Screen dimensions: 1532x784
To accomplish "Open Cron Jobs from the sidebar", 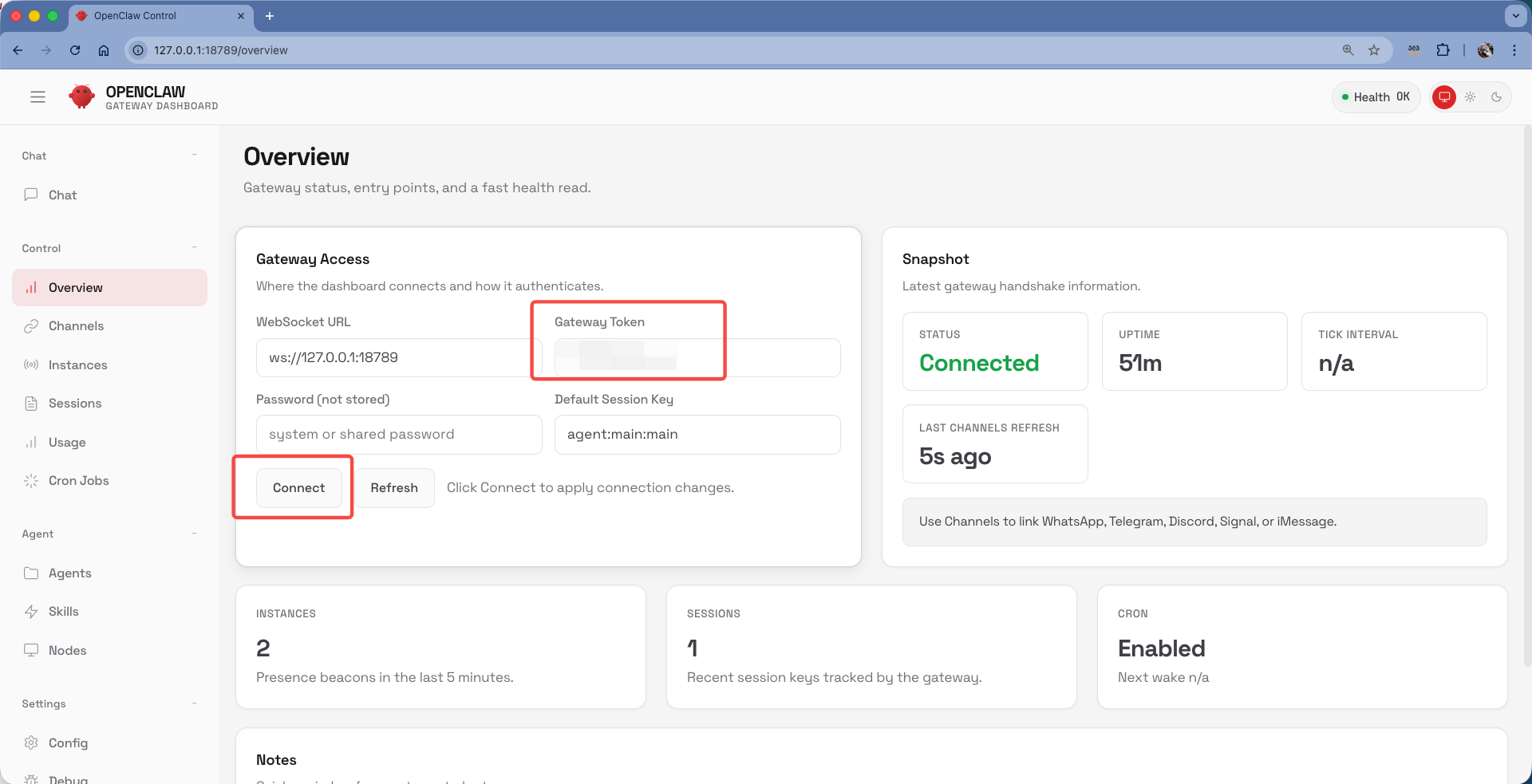I will [x=78, y=481].
